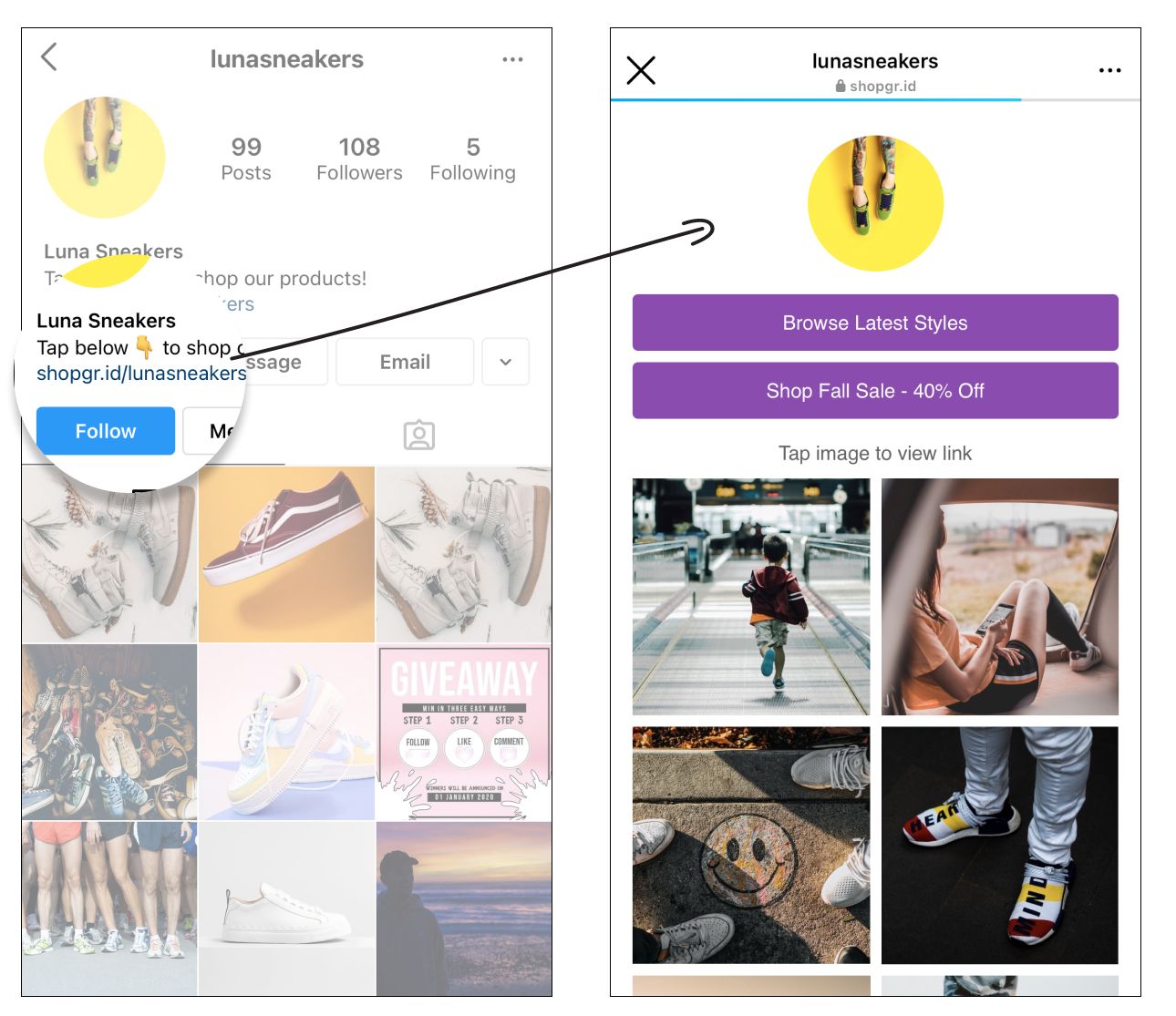View the 5 Following list
Viewport: 1176px width, 1016px height.
click(472, 159)
